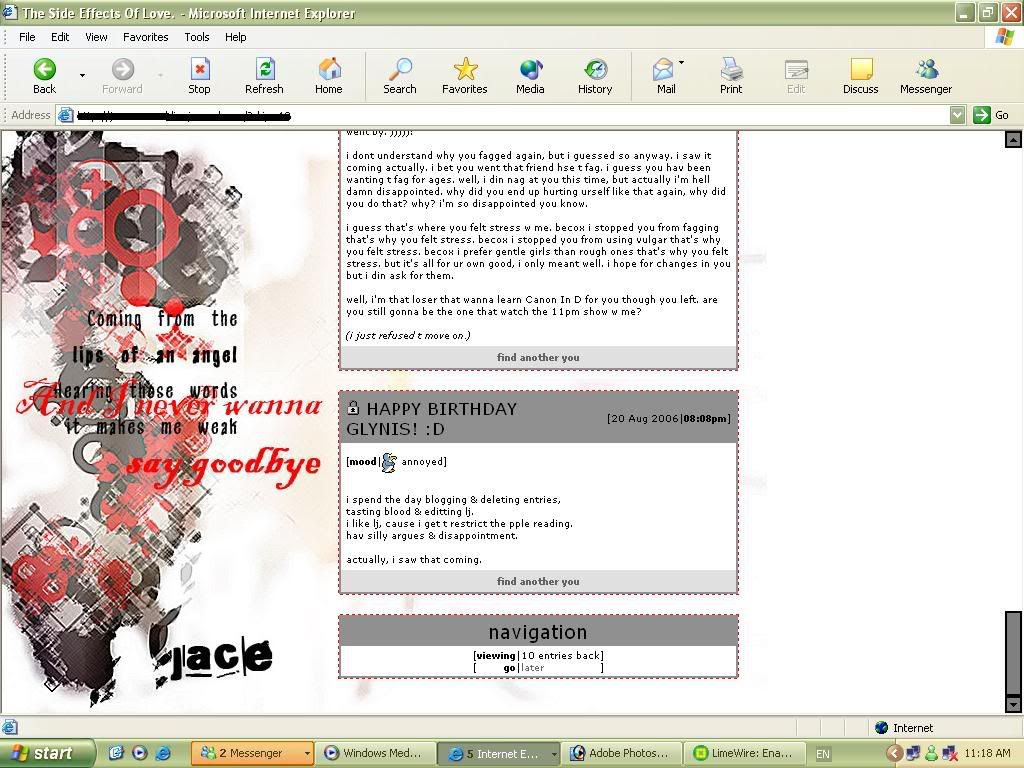Open the Windows Start menu
1024x768 pixels.
click(x=47, y=754)
